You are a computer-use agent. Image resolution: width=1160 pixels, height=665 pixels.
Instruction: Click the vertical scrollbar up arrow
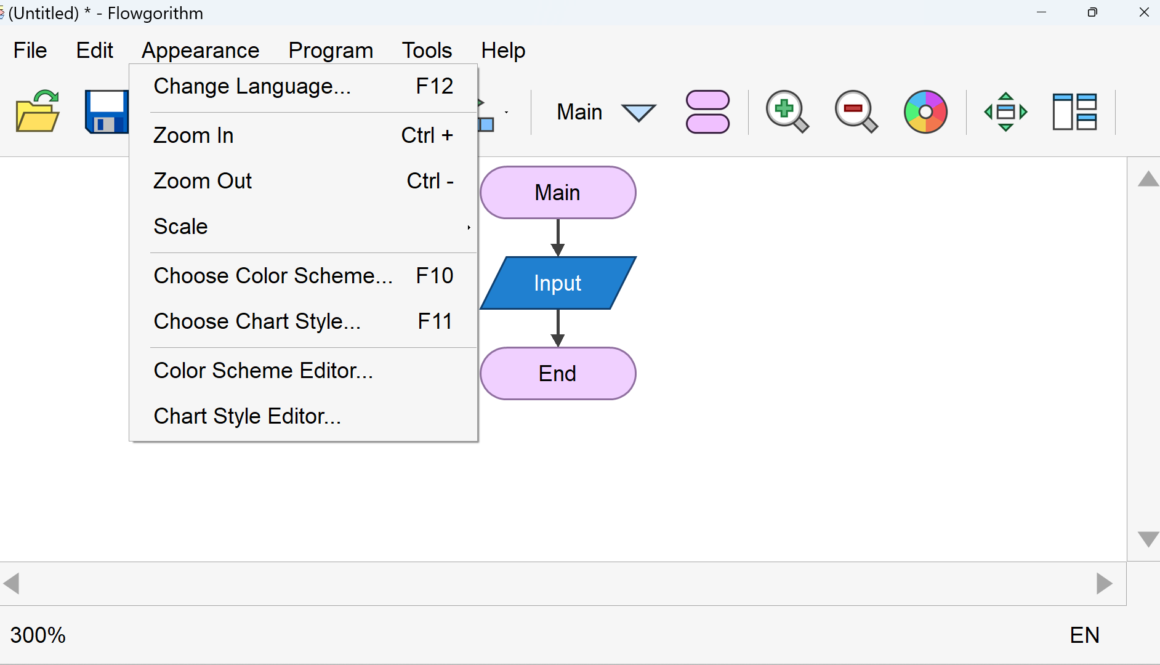coord(1148,179)
